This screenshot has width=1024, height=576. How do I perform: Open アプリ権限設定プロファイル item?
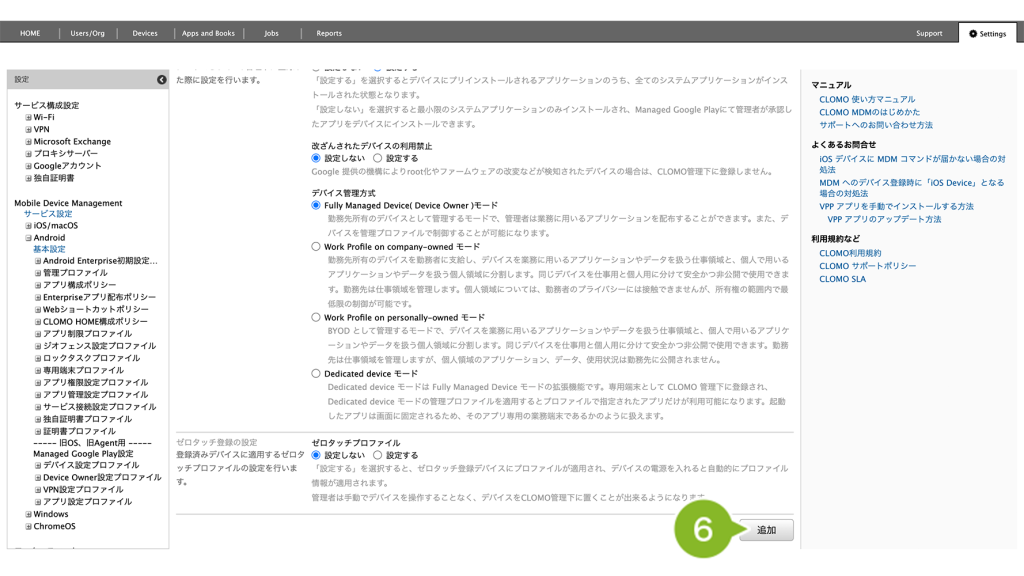pyautogui.click(x=95, y=383)
